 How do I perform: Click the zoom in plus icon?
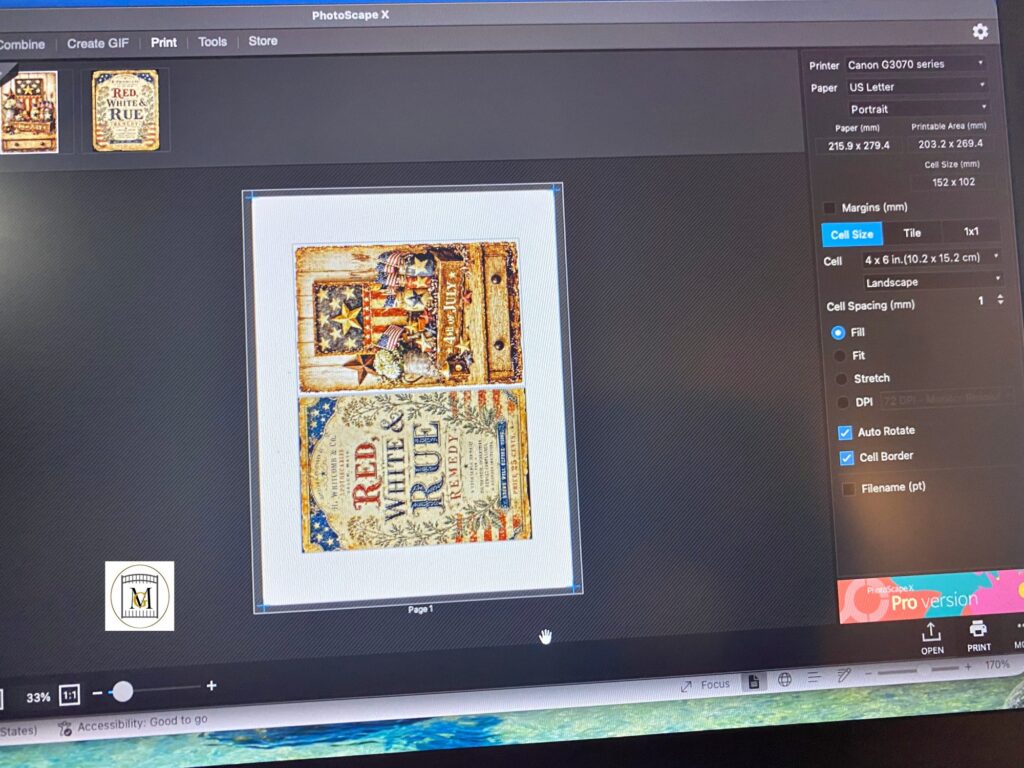tap(211, 686)
